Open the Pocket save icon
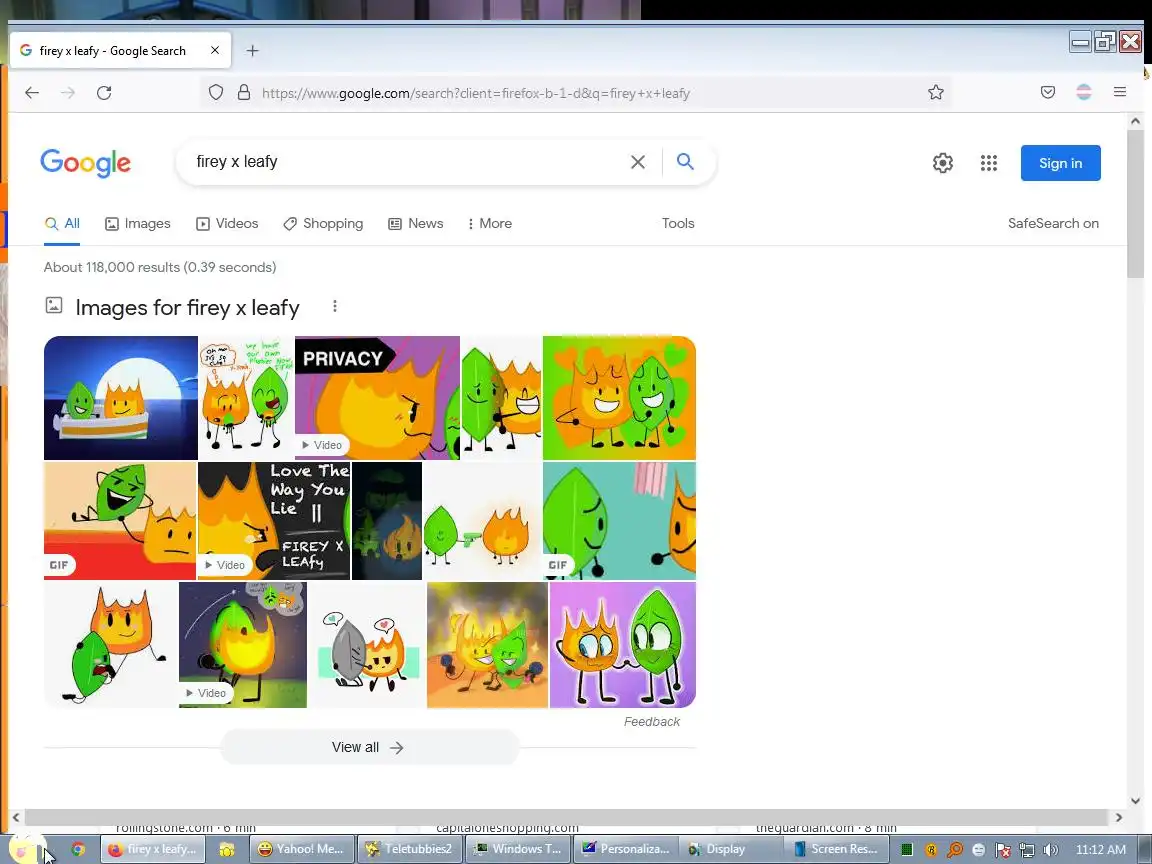1152x864 pixels. click(x=1048, y=93)
